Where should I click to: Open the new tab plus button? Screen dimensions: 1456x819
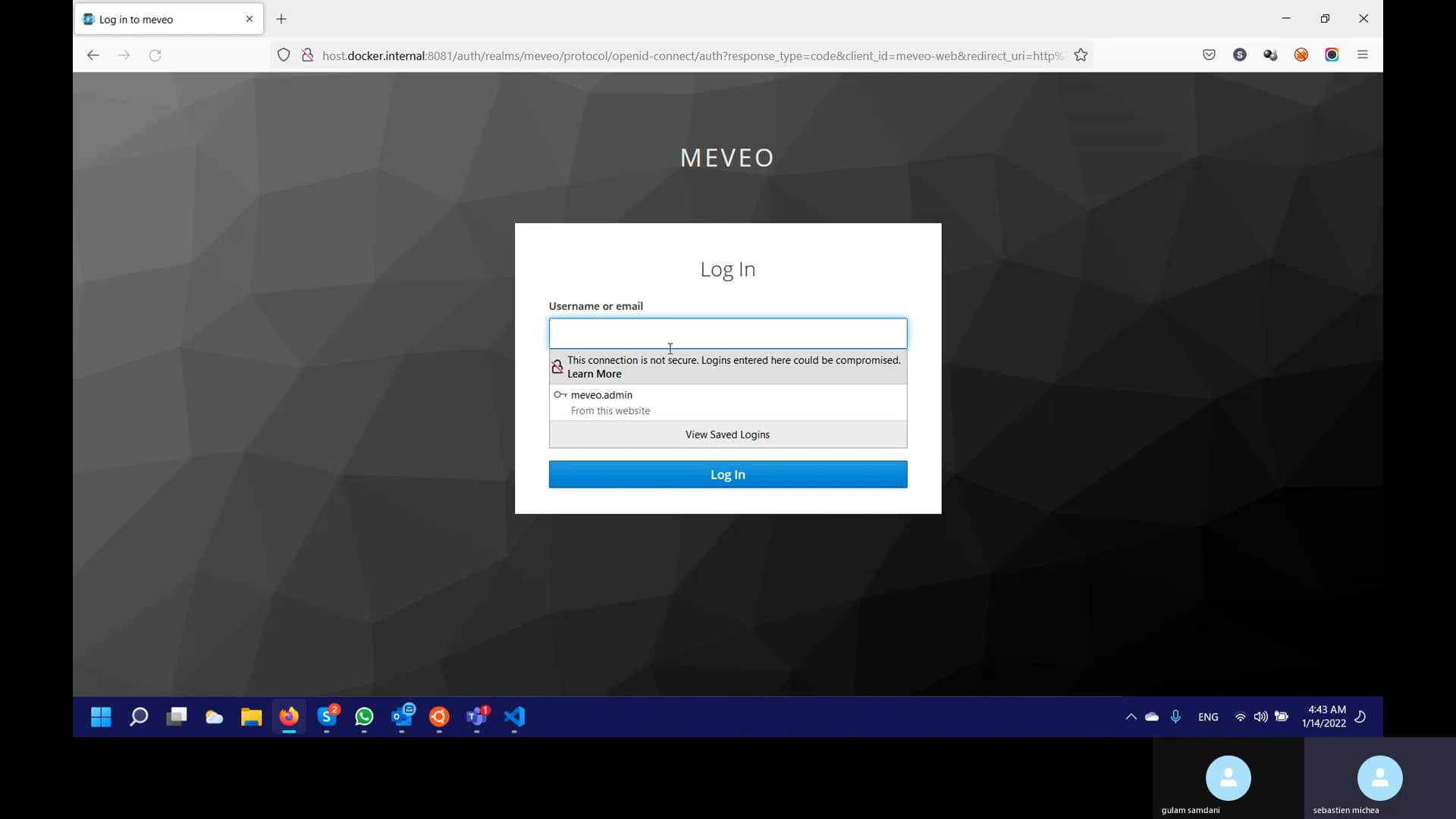pos(281,19)
